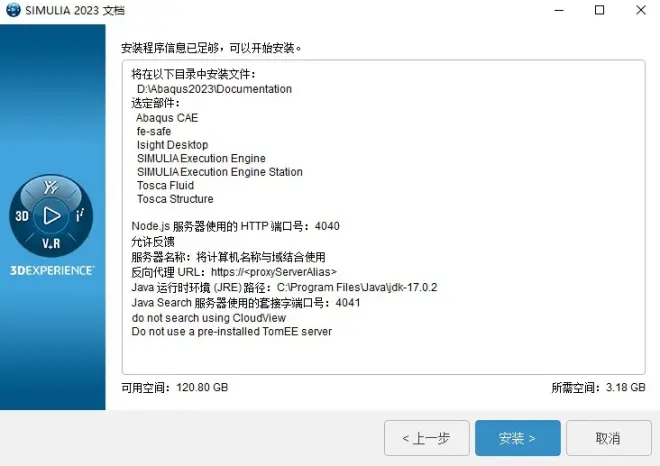This screenshot has height=466, width=660.
Task: Click the 所需空间 3.18 GB label
Action: click(x=598, y=387)
